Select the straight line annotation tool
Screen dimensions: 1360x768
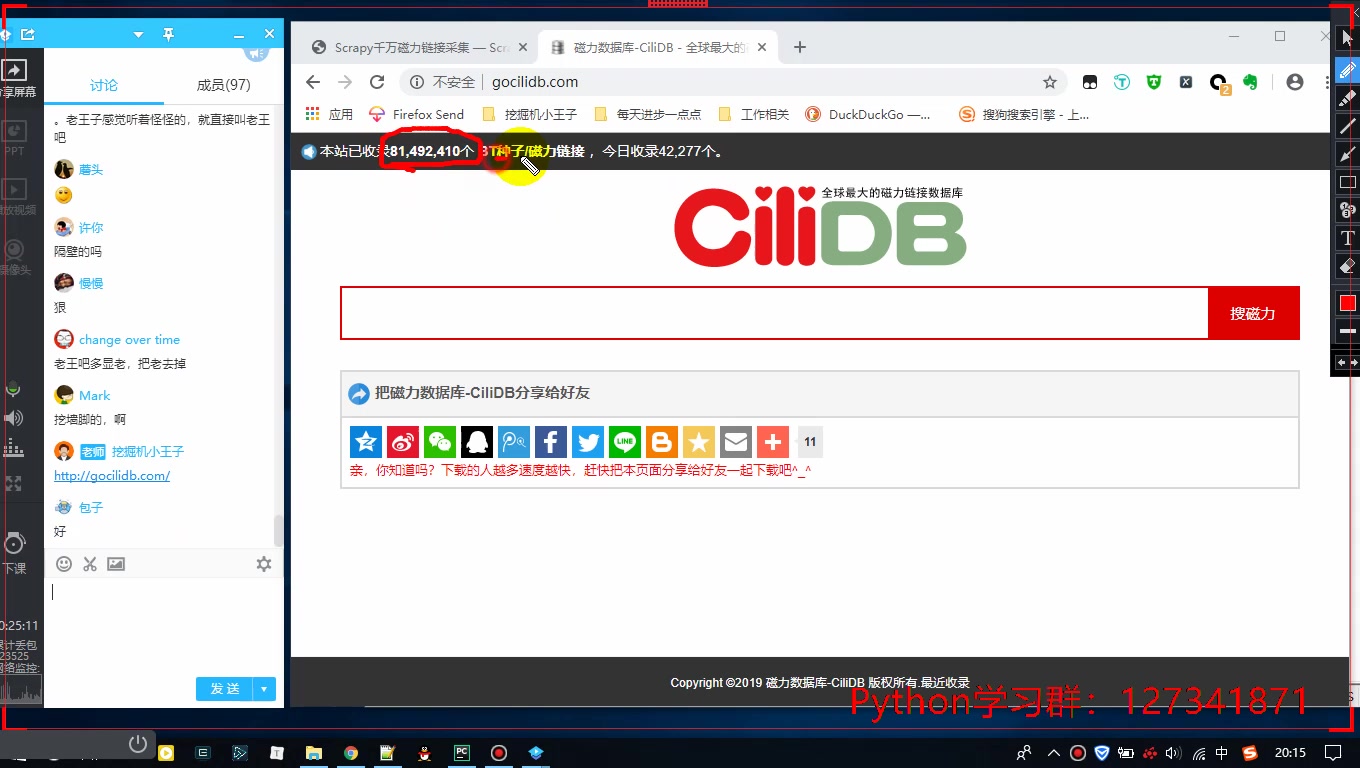point(1347,125)
